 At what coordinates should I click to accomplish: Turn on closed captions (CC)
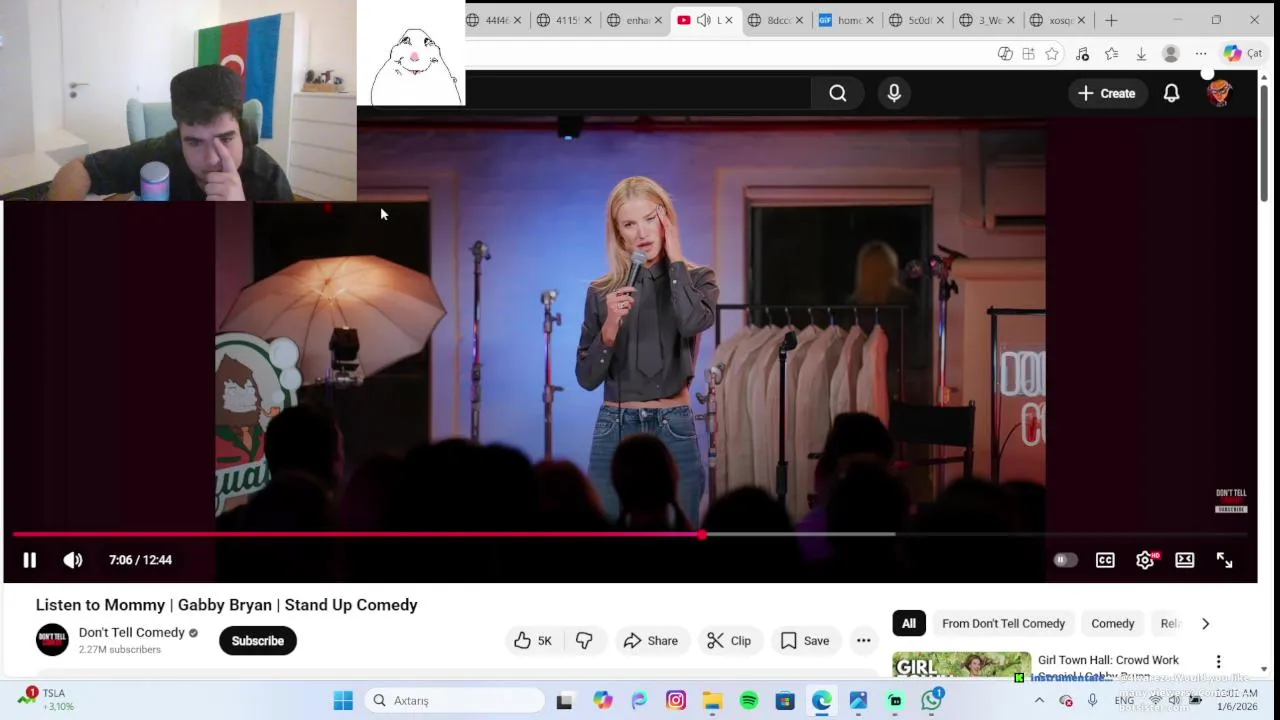click(1105, 560)
